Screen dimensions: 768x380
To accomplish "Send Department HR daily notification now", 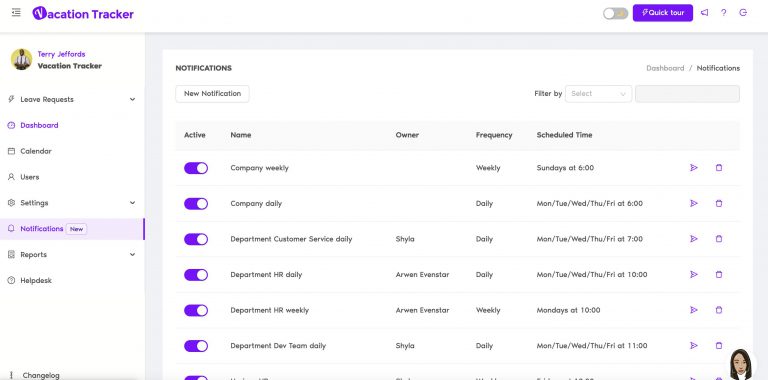I will 694,274.
